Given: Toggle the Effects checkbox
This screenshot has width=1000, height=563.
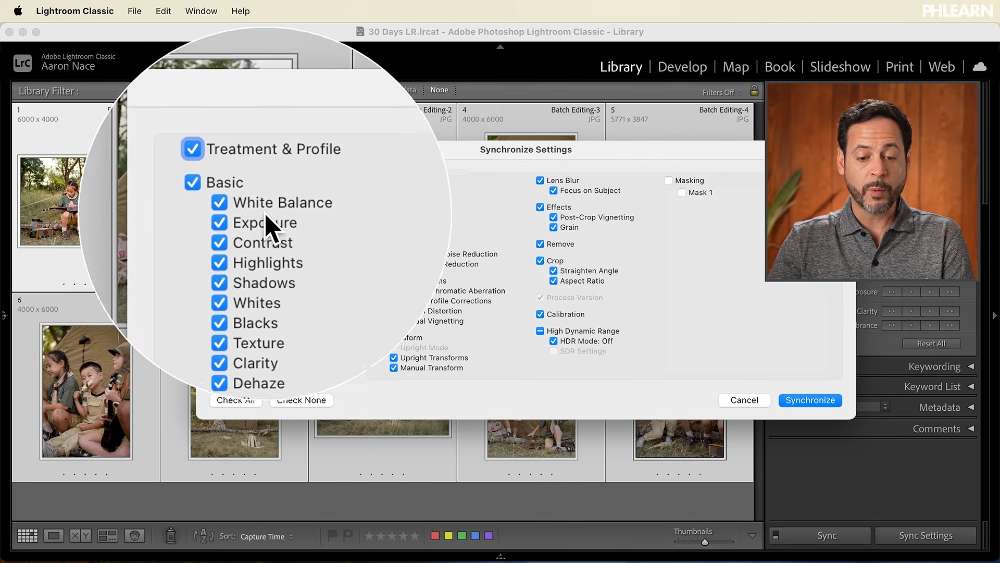Looking at the screenshot, I should (540, 207).
